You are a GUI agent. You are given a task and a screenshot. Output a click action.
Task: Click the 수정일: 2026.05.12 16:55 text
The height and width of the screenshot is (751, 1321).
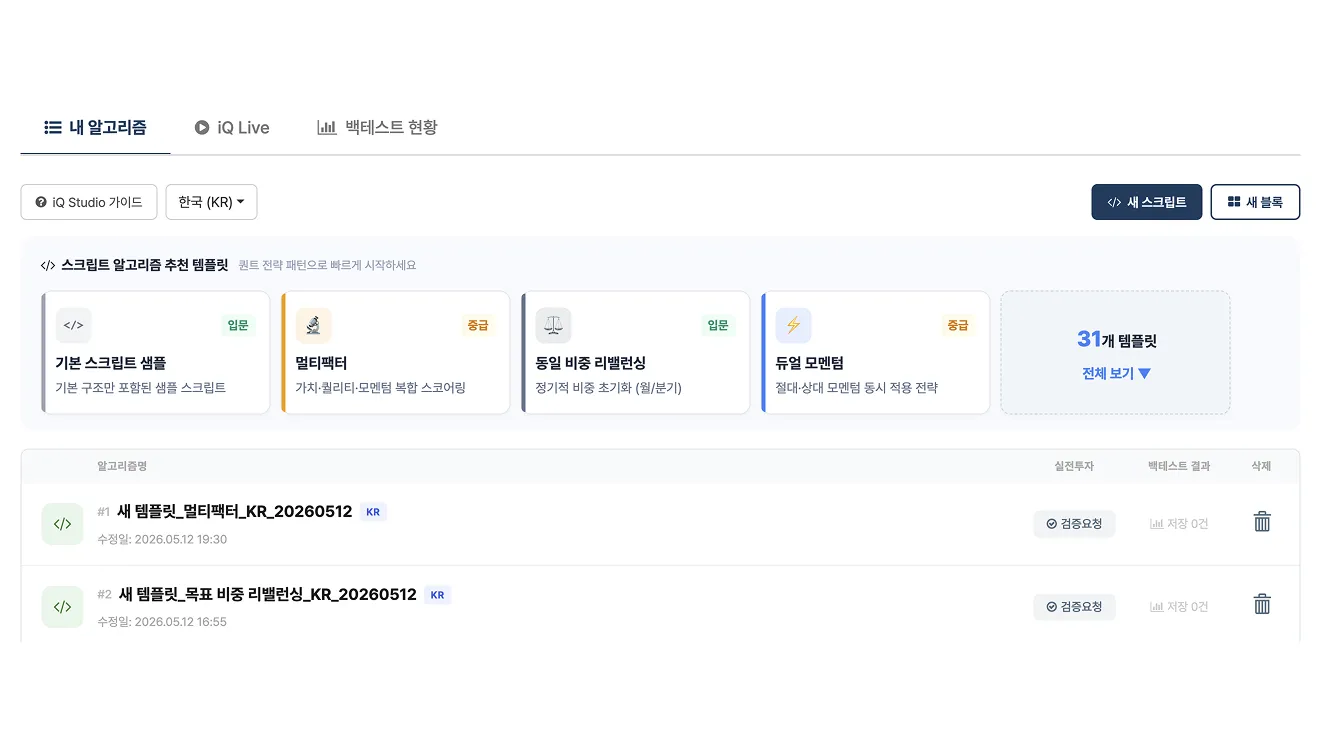(x=162, y=622)
